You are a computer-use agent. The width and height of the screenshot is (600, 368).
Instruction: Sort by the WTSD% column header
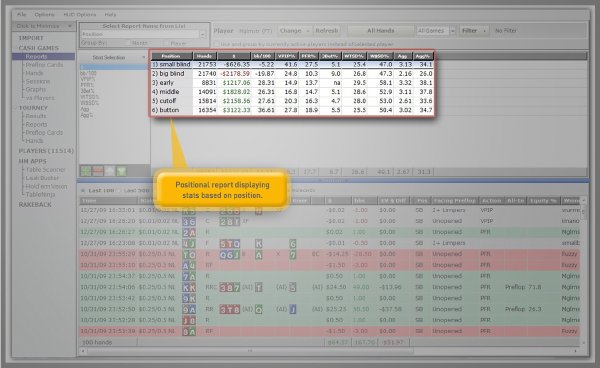coord(354,56)
